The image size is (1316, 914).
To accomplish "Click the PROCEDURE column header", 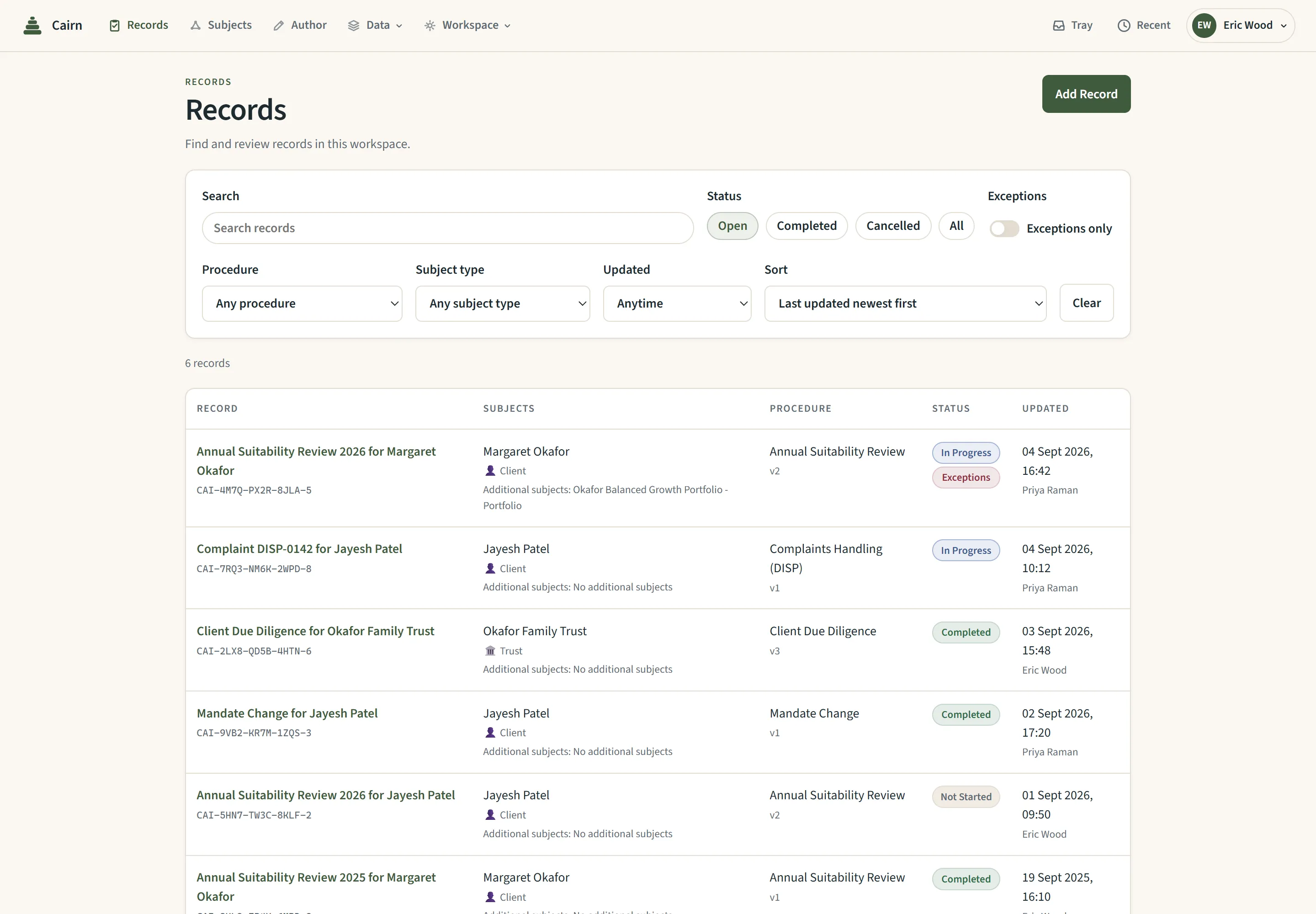I will pos(800,408).
